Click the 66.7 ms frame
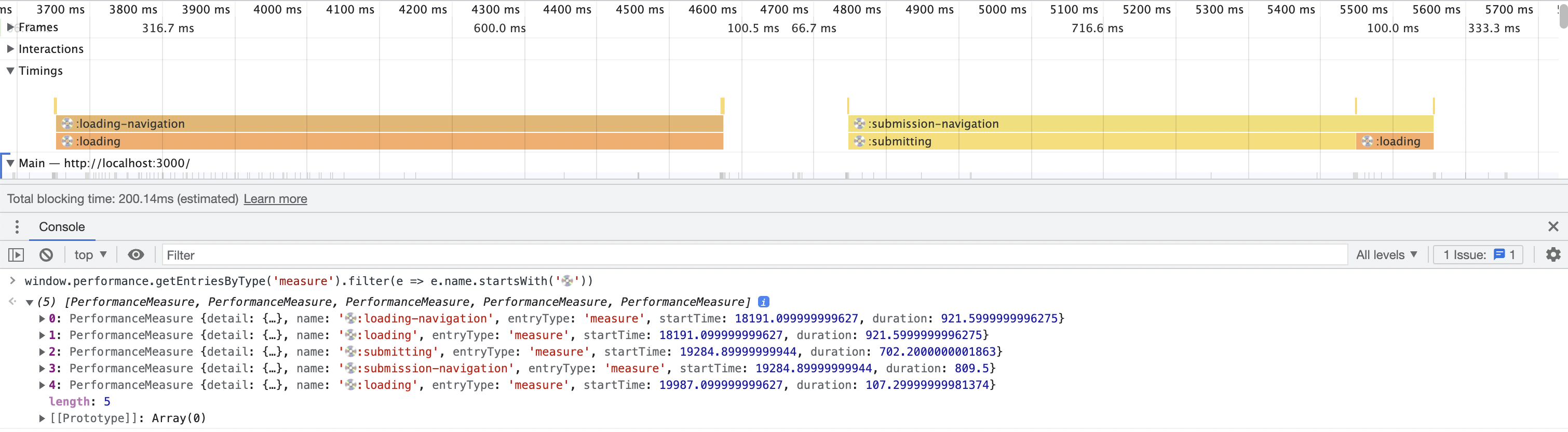1568x432 pixels. pos(814,28)
